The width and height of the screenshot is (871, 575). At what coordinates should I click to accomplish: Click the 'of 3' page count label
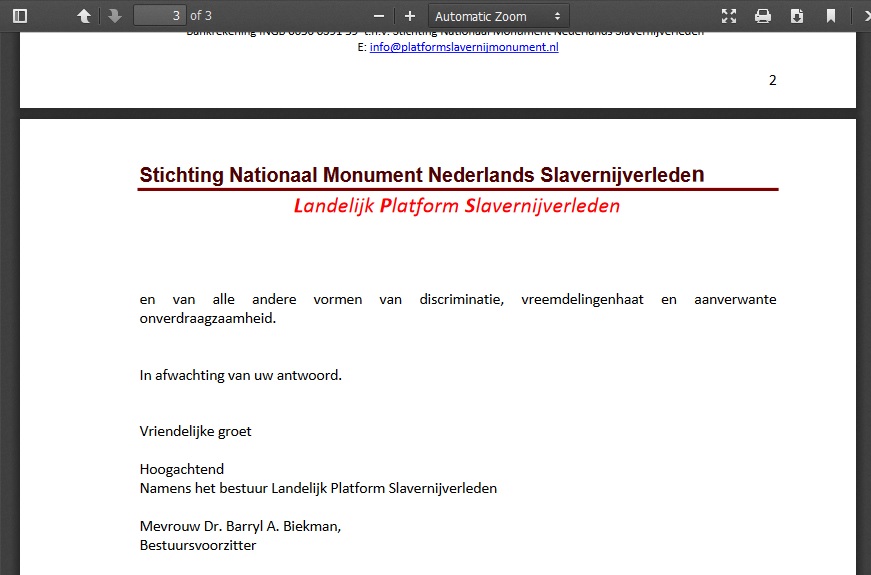point(201,16)
